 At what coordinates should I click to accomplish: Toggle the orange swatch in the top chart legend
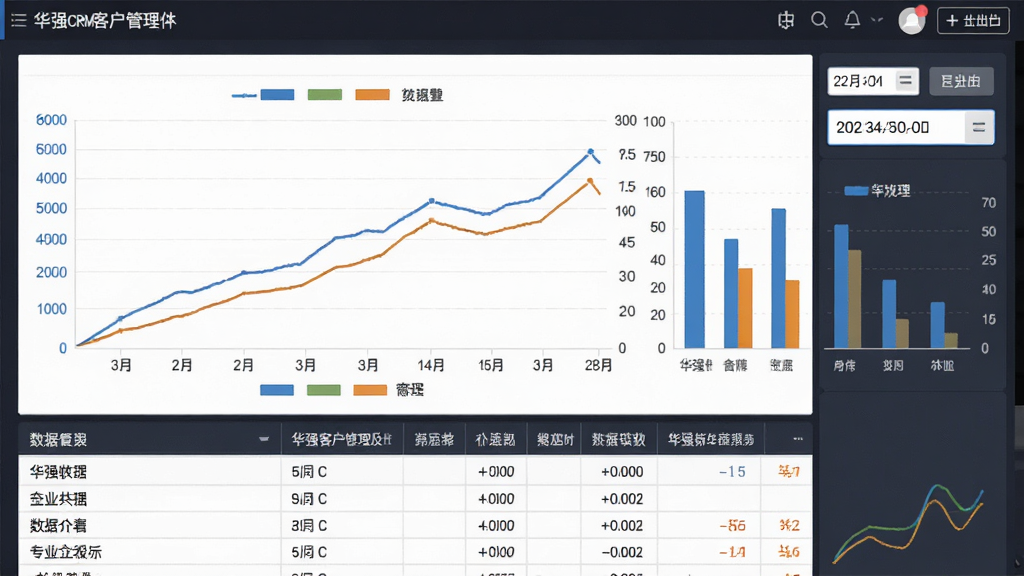[x=372, y=95]
